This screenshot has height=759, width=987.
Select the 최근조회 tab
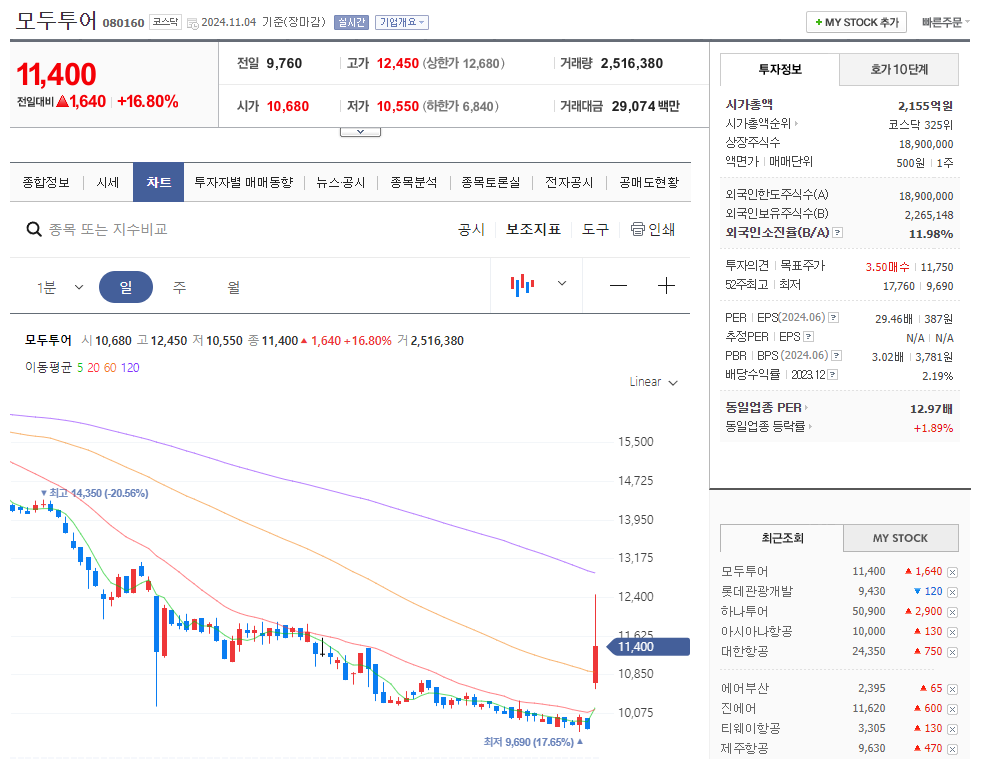pyautogui.click(x=782, y=538)
